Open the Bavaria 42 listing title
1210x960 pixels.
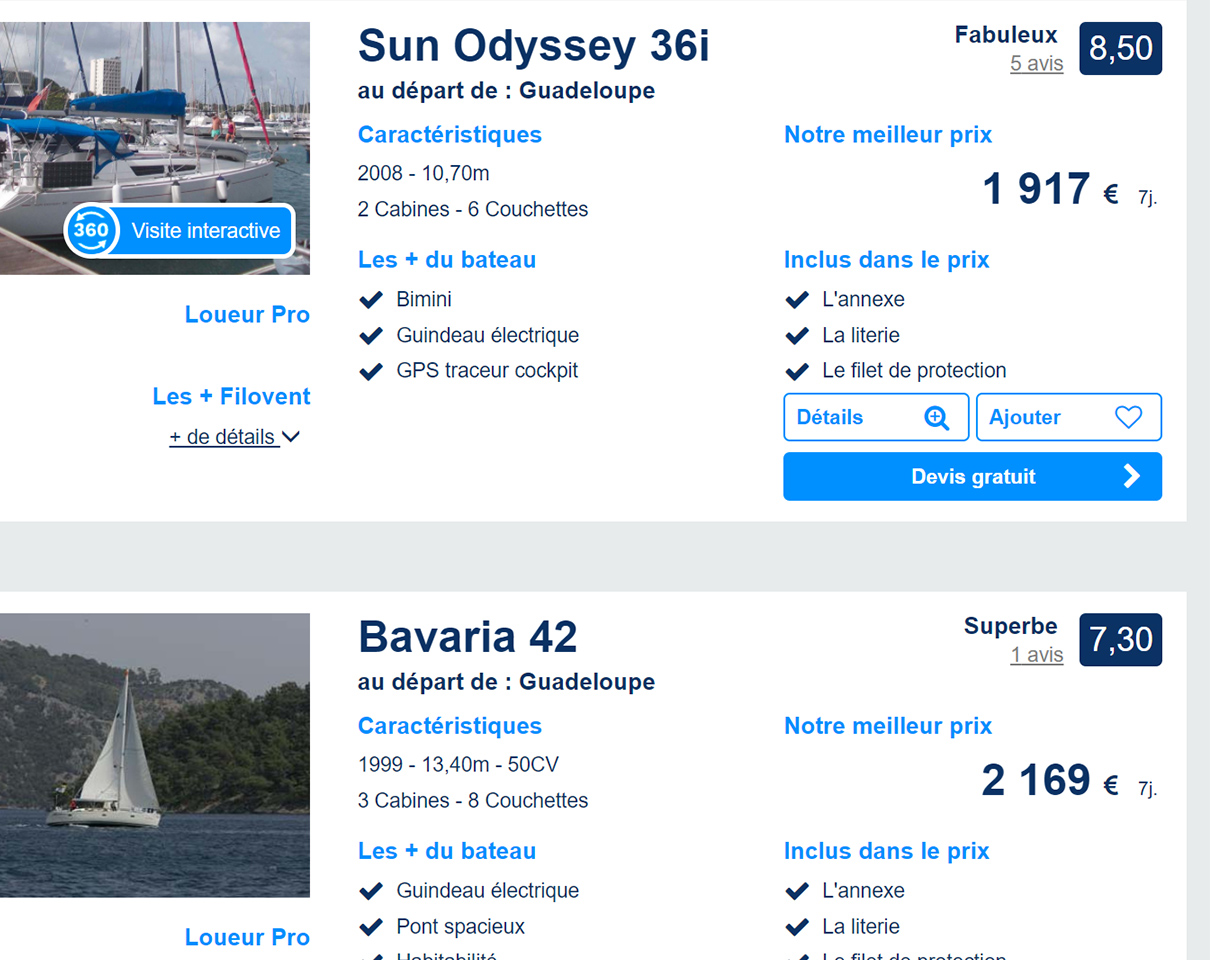click(x=468, y=638)
